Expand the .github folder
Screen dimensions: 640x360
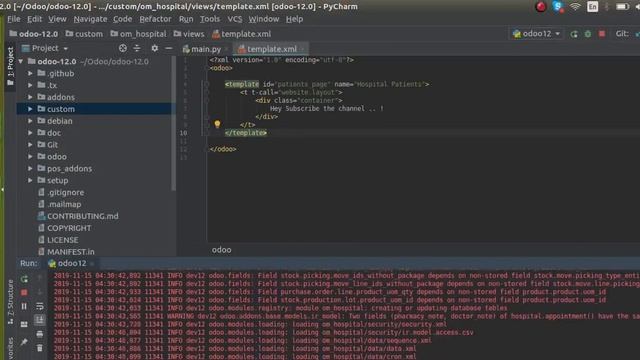(x=30, y=73)
